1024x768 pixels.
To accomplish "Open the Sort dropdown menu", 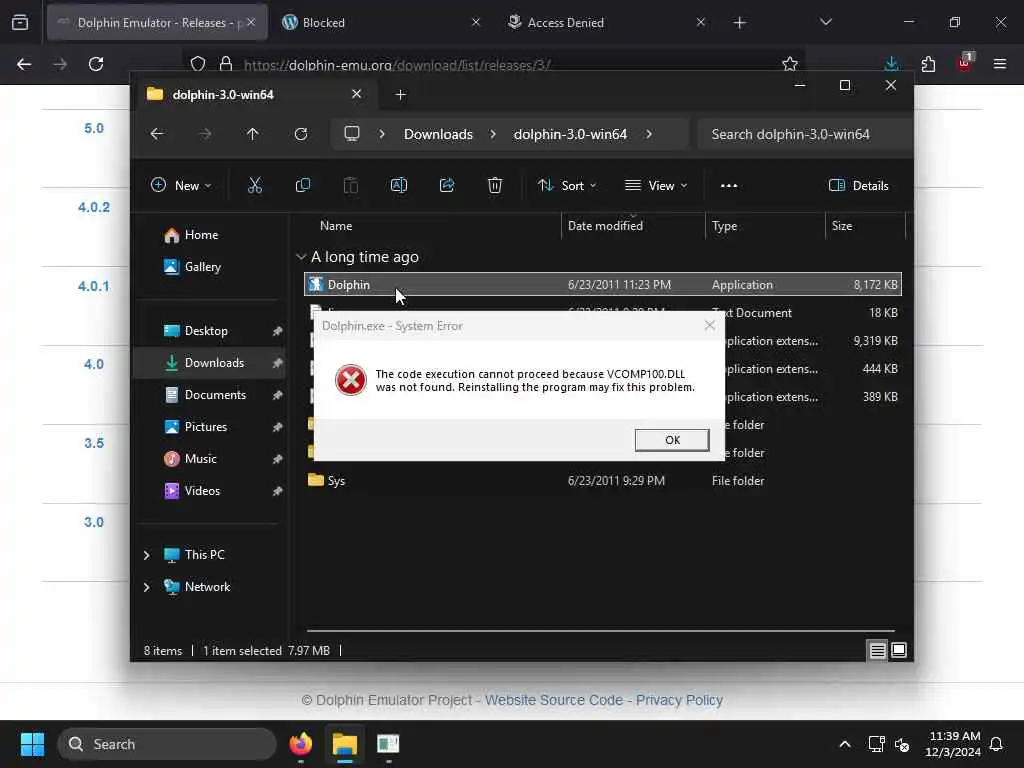I will pyautogui.click(x=567, y=185).
